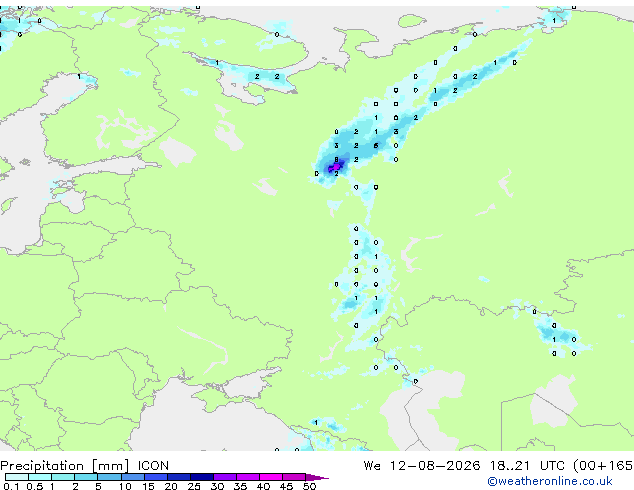Select the 0.5–1 mm legend color box
Image resolution: width=634 pixels, height=490 pixels.
click(x=40, y=477)
